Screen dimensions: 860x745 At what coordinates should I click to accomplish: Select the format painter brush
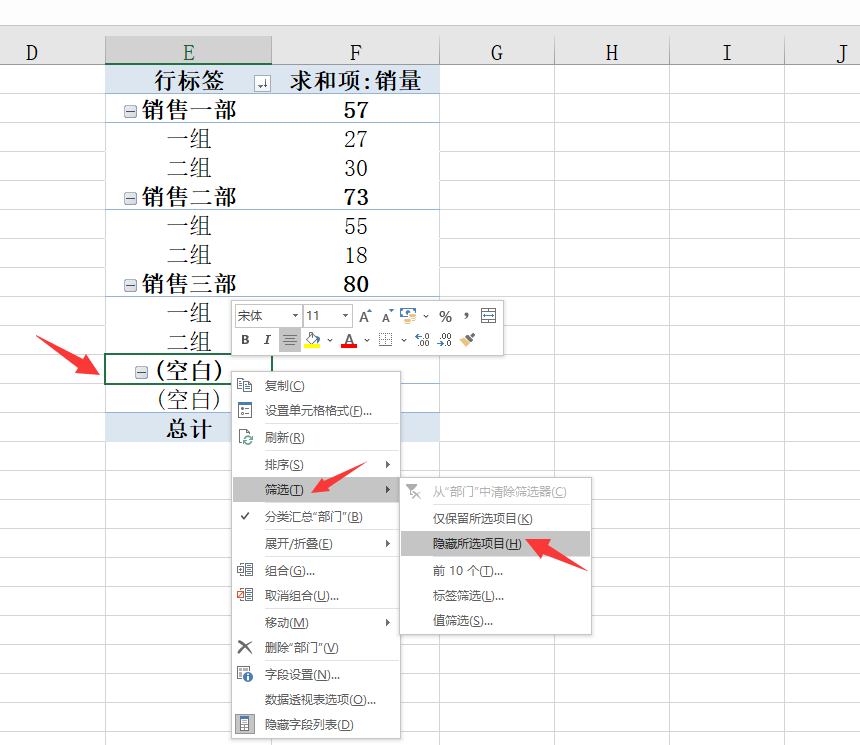[x=467, y=340]
